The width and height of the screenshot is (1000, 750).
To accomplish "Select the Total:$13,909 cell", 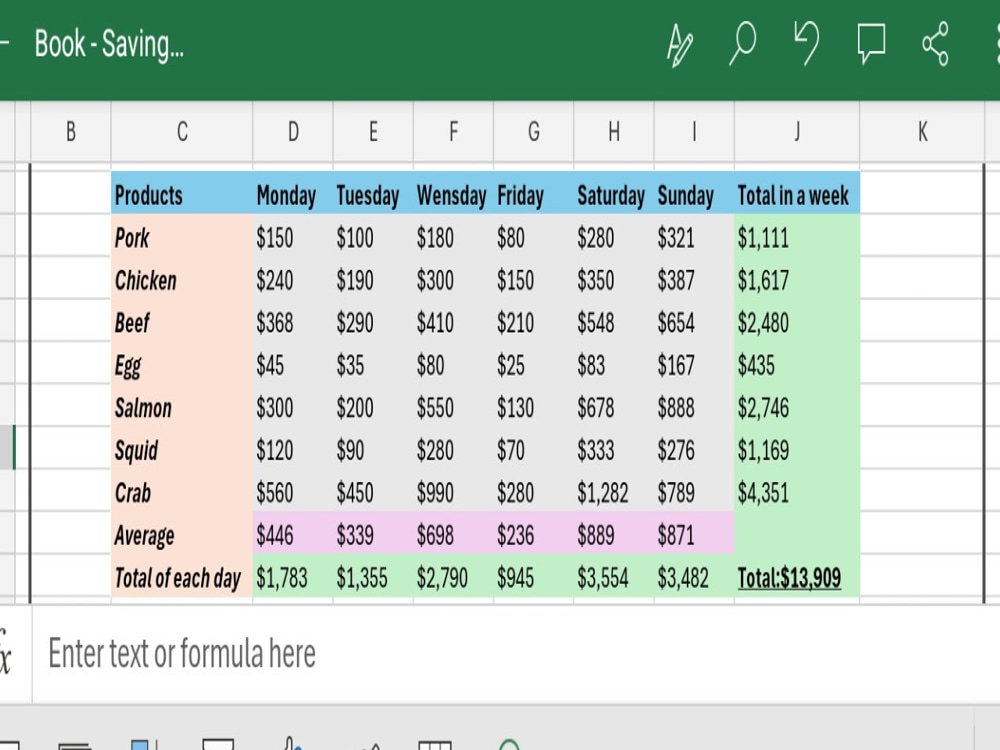I will (797, 577).
